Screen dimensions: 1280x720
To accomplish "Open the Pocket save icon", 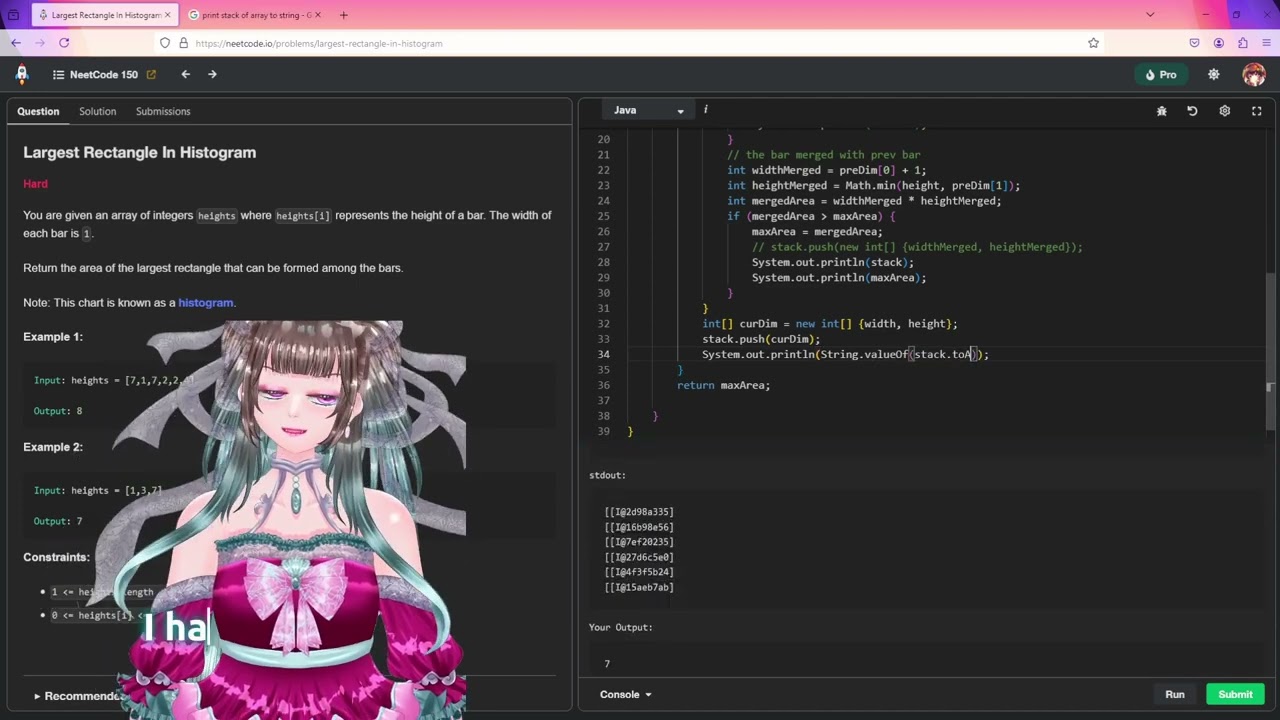I will 1194,43.
